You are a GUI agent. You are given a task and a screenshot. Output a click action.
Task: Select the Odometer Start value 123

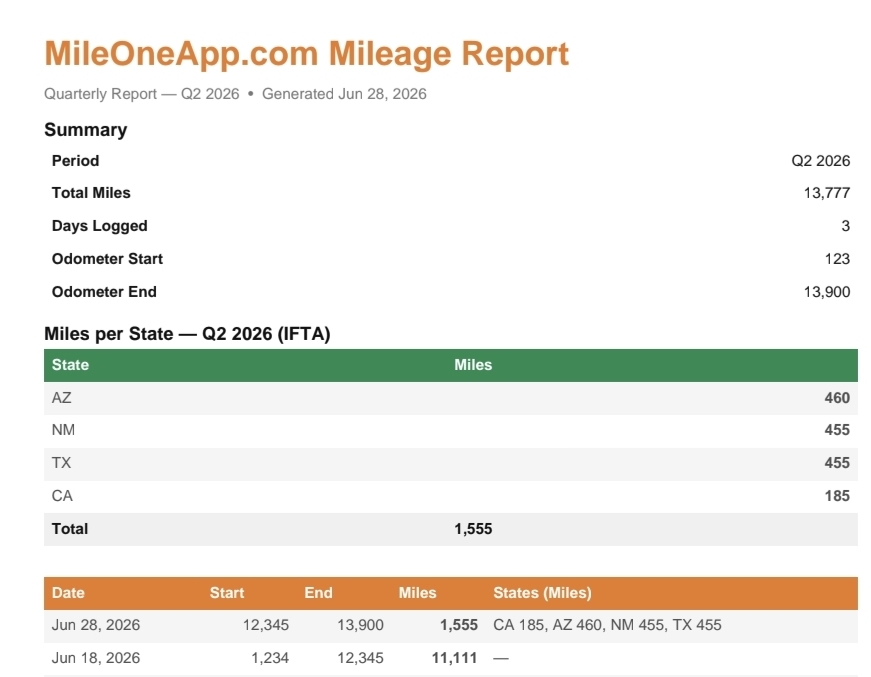837,259
